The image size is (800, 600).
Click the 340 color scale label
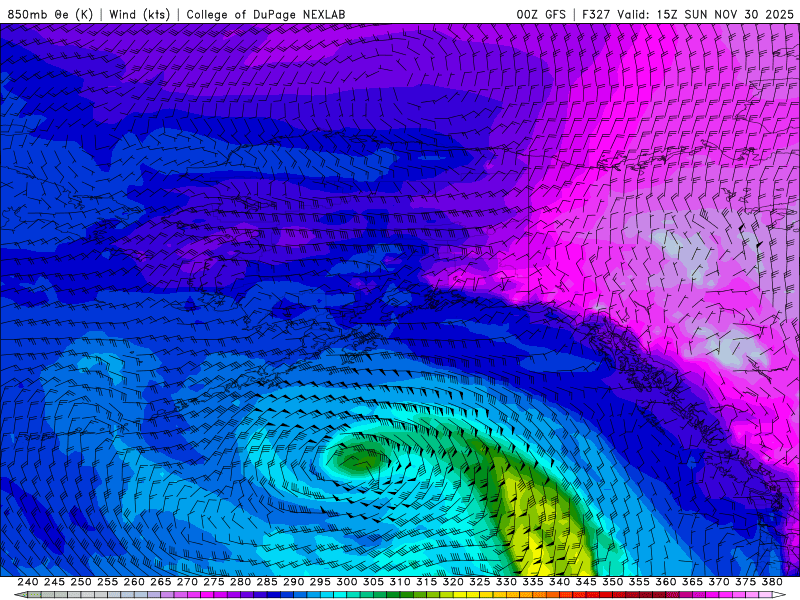(x=560, y=582)
